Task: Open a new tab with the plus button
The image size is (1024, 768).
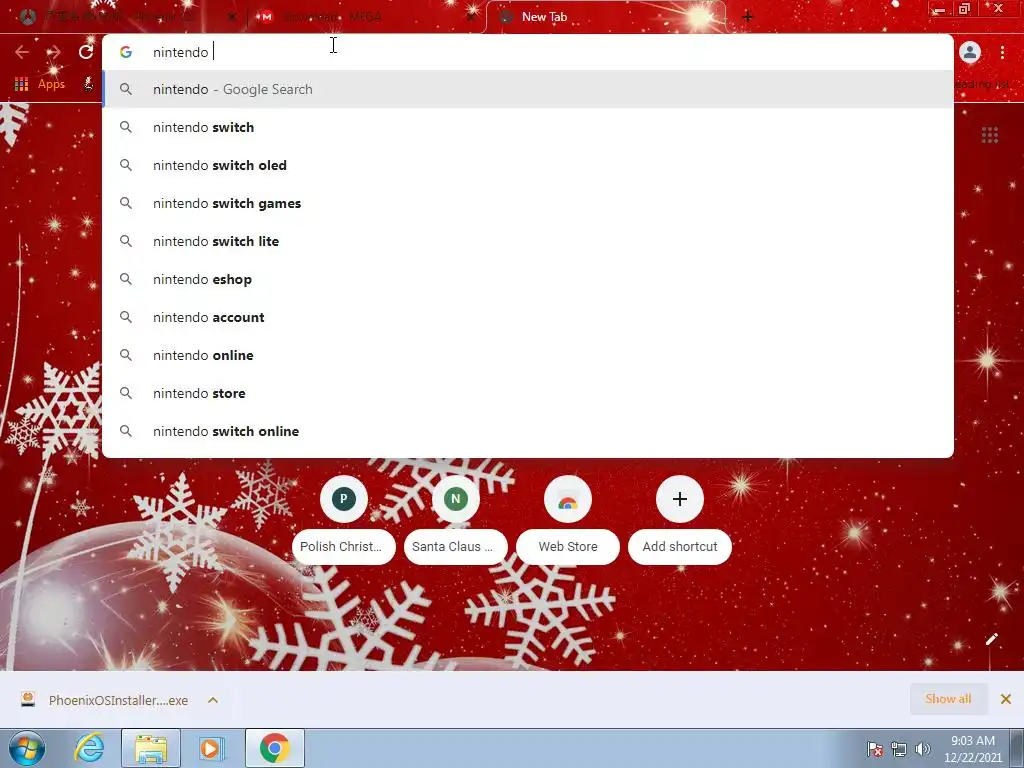Action: pos(748,17)
